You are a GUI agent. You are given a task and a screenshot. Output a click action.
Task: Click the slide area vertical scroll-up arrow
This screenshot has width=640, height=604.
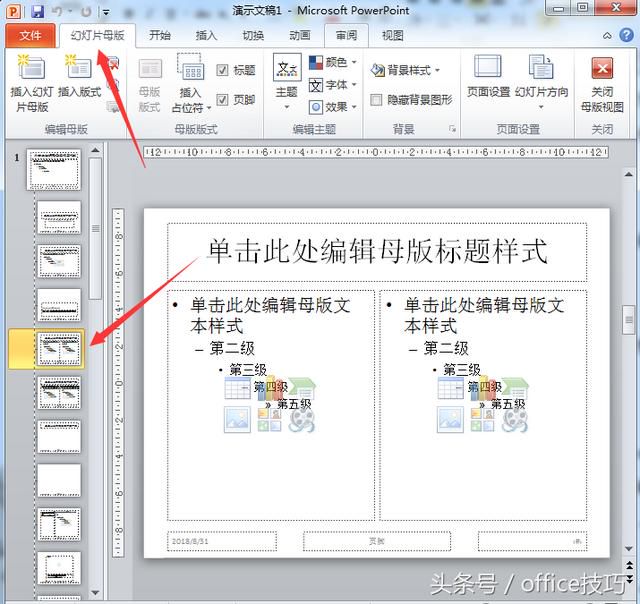coord(629,174)
